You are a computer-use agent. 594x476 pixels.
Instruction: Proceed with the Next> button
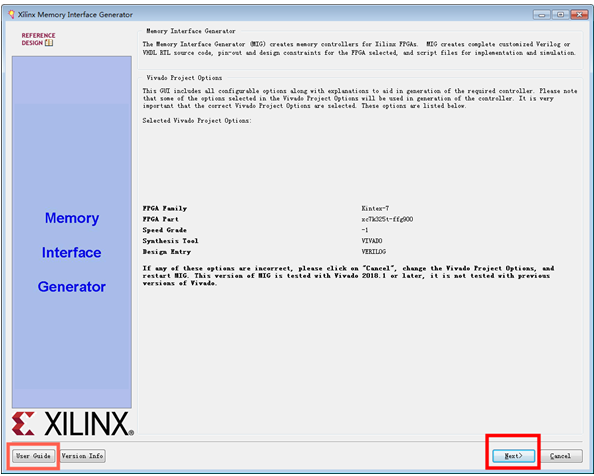513,456
